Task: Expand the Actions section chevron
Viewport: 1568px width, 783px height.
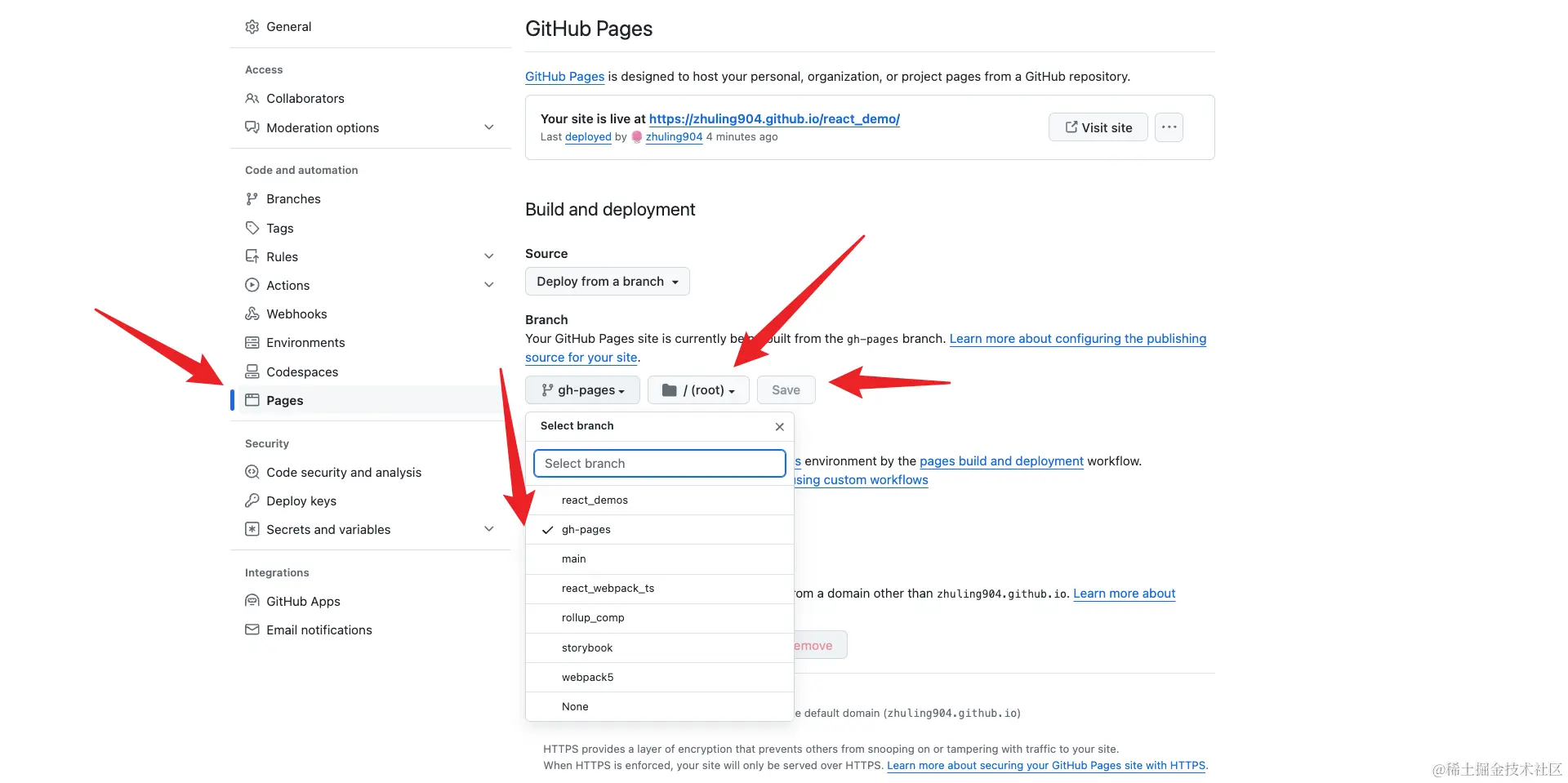Action: tap(489, 285)
